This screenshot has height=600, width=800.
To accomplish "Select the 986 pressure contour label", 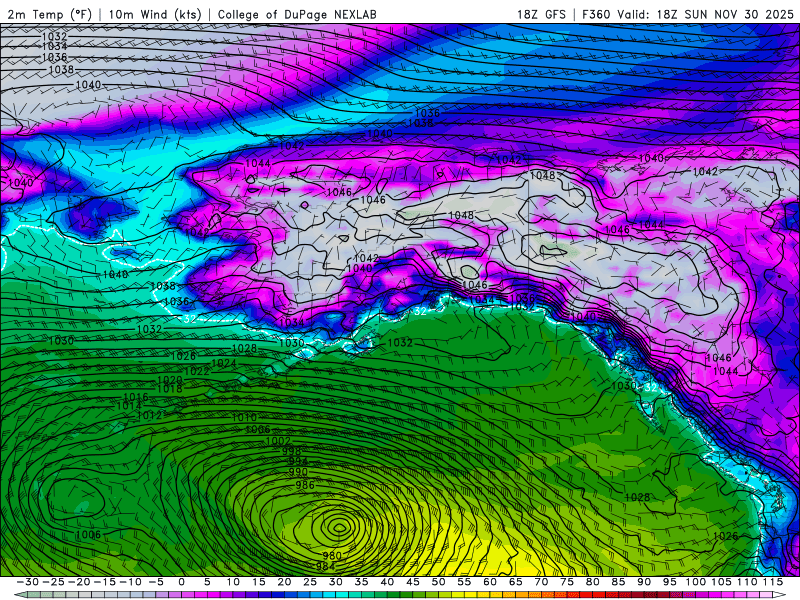I will click(x=305, y=485).
